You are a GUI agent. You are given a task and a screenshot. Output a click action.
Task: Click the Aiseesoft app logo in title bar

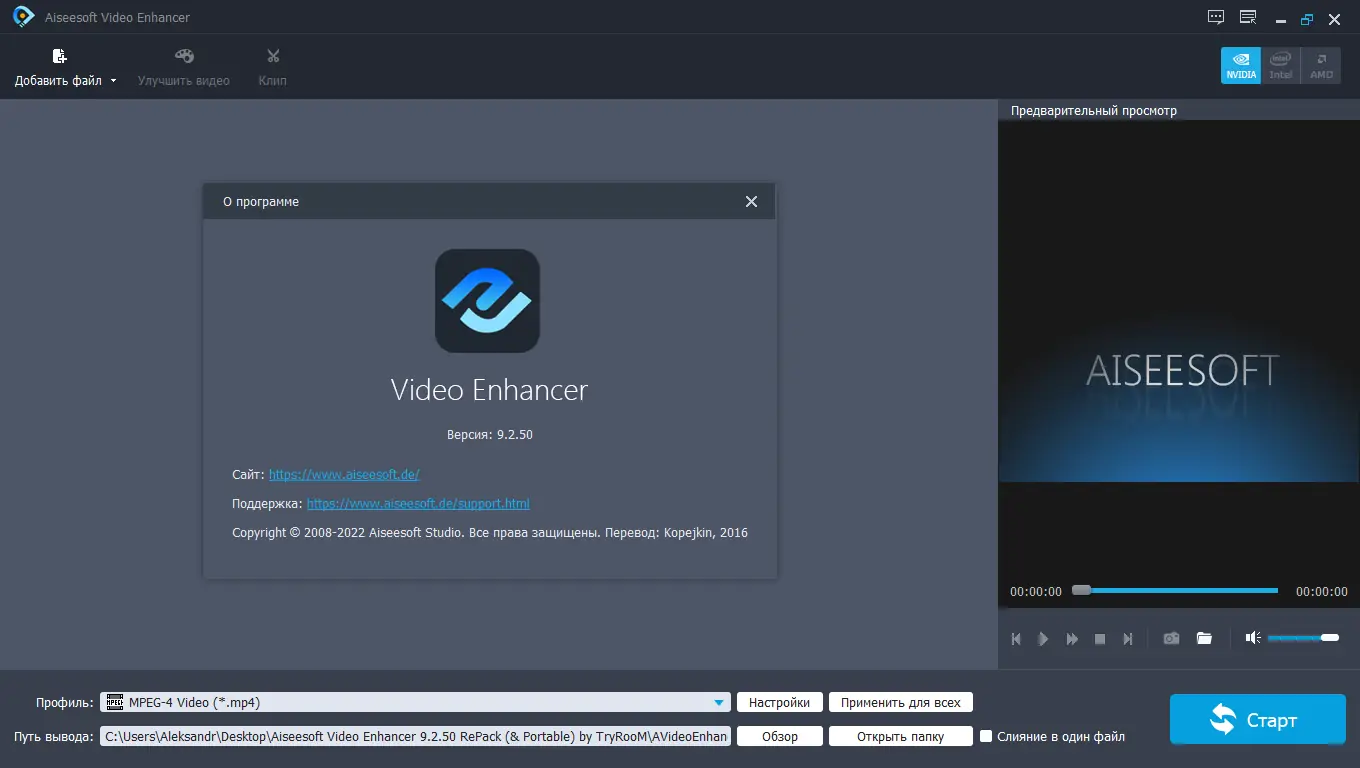[23, 17]
